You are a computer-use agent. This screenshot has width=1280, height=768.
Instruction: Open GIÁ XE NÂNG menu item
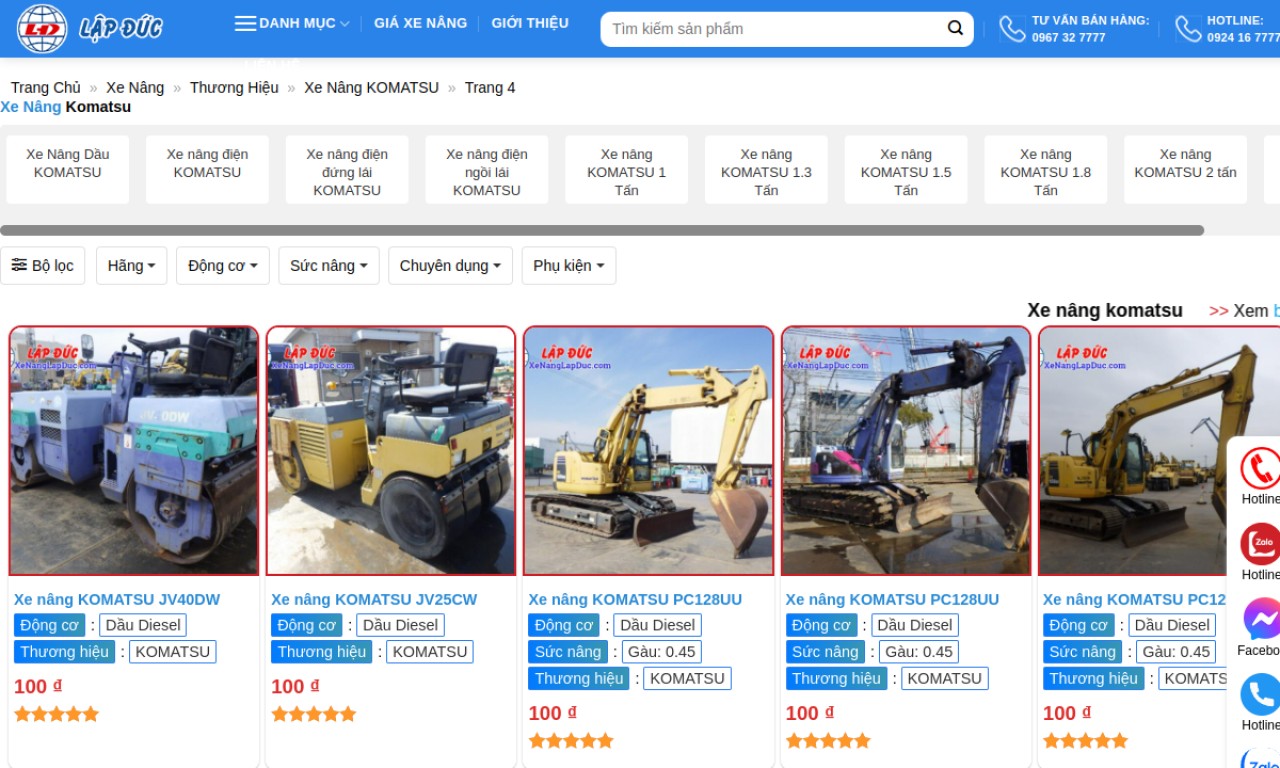tap(420, 23)
